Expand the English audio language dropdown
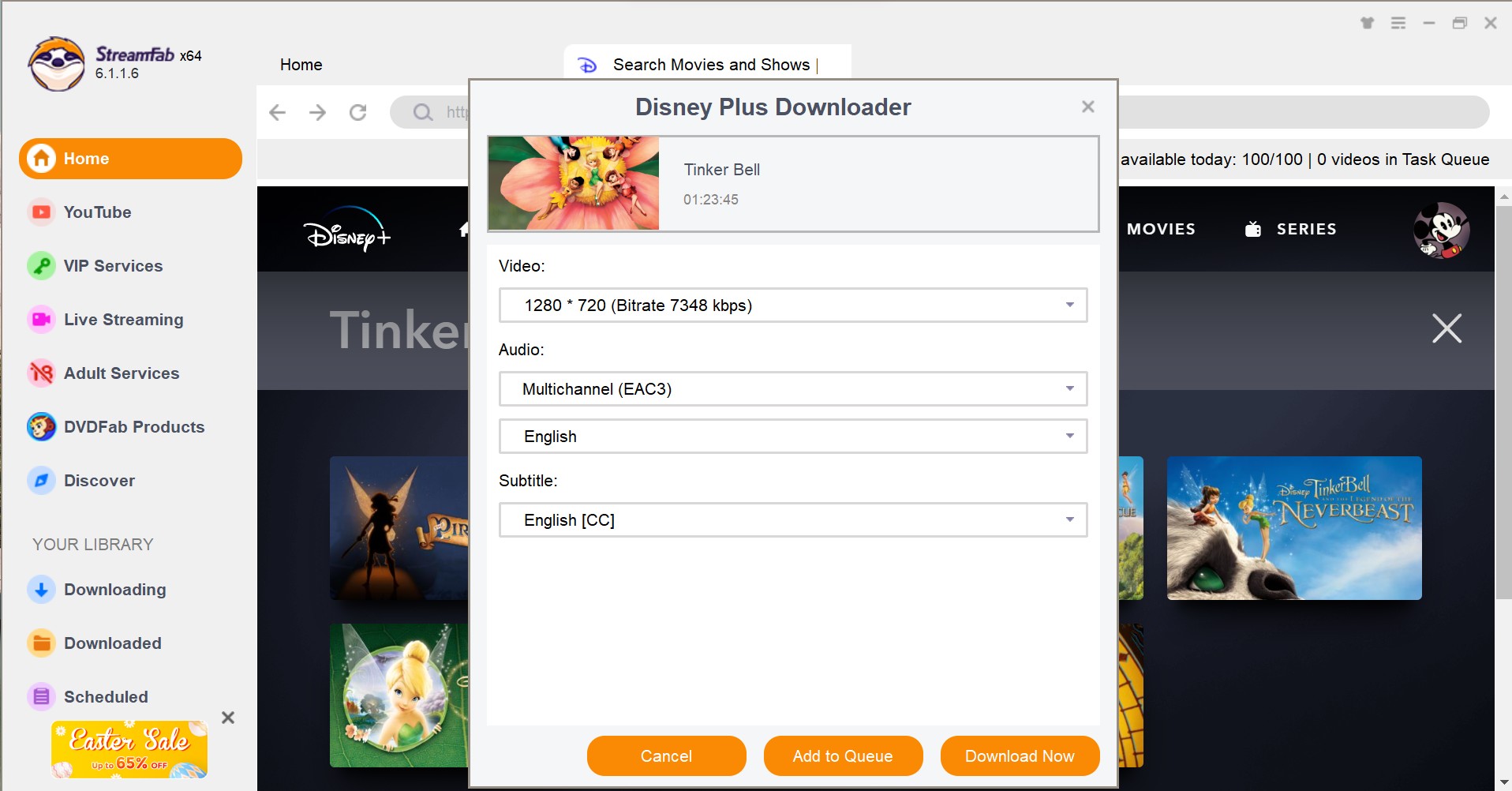This screenshot has width=1512, height=791. pyautogui.click(x=793, y=437)
